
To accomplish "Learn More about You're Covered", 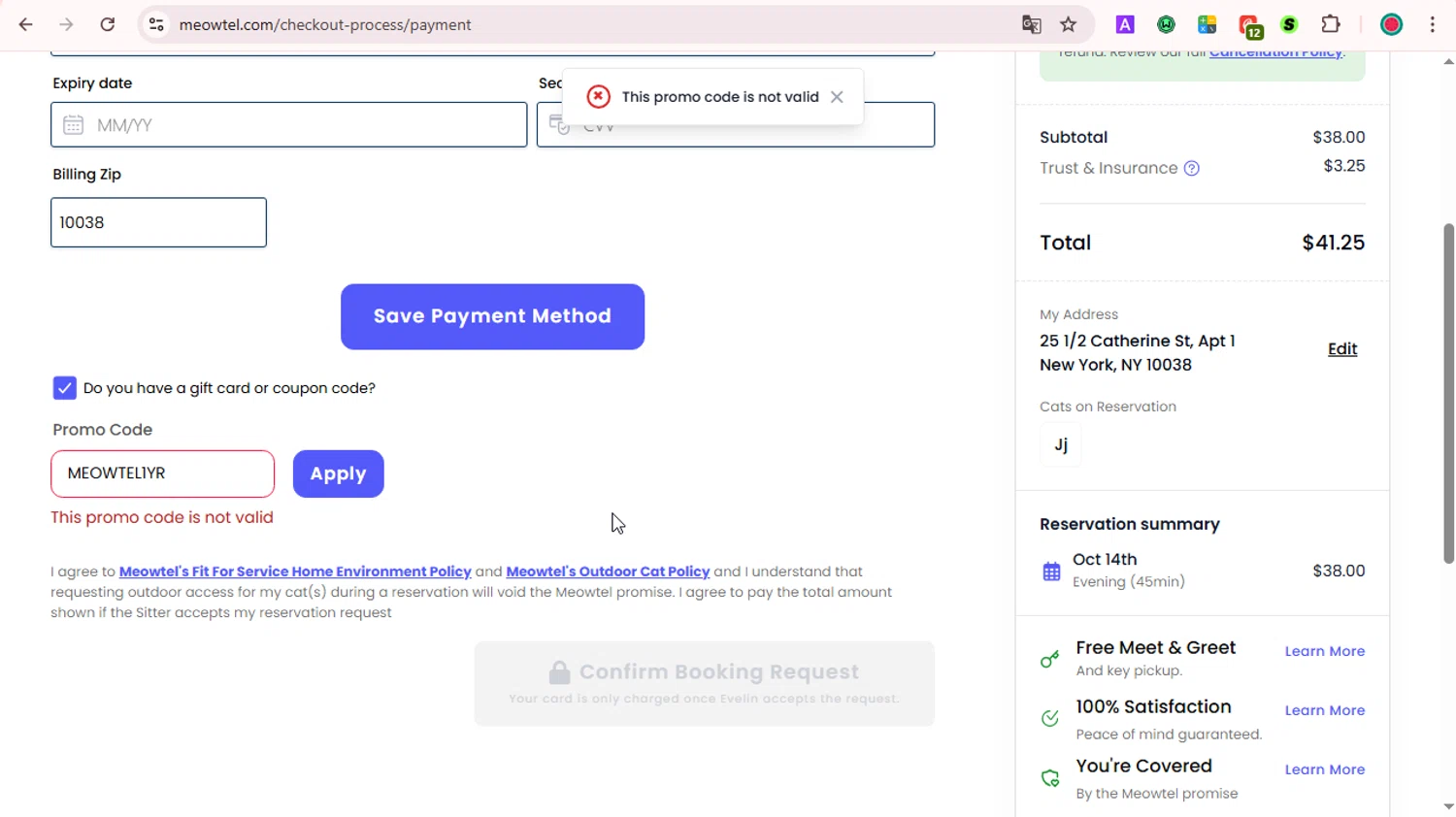I will 1325,769.
